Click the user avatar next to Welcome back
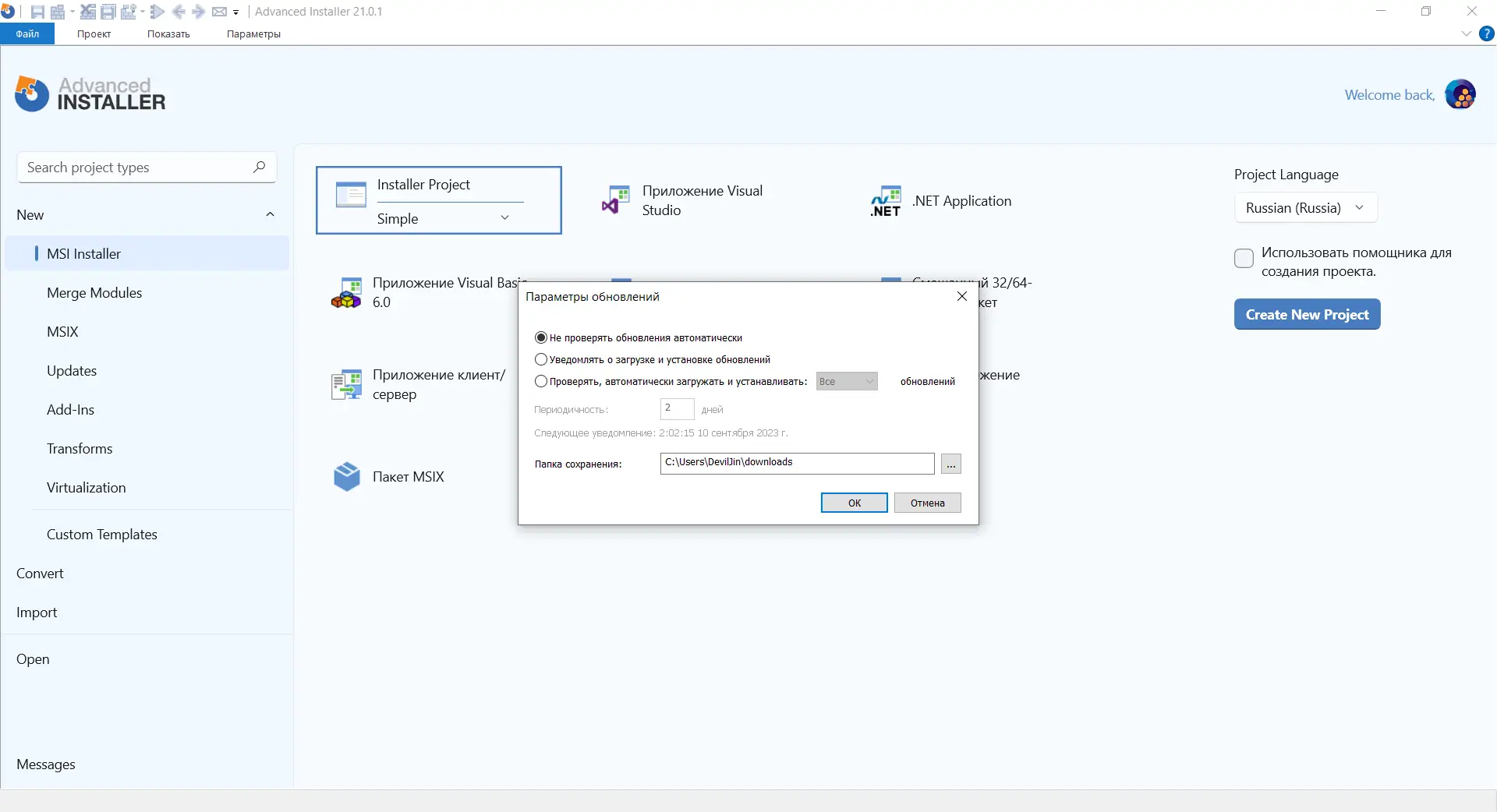Viewport: 1497px width, 812px height. pyautogui.click(x=1460, y=95)
